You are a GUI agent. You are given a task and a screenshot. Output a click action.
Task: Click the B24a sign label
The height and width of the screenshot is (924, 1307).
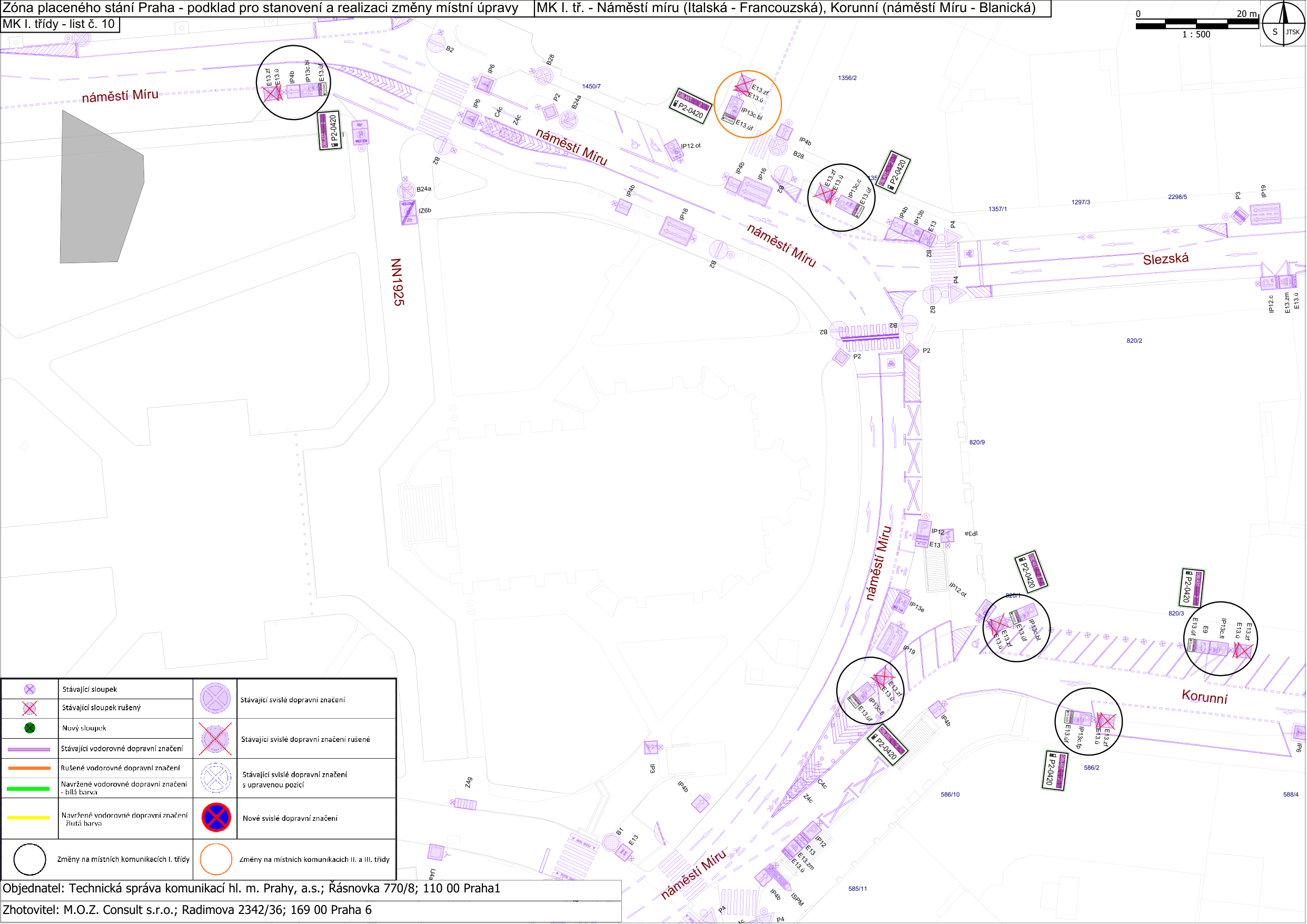(424, 189)
